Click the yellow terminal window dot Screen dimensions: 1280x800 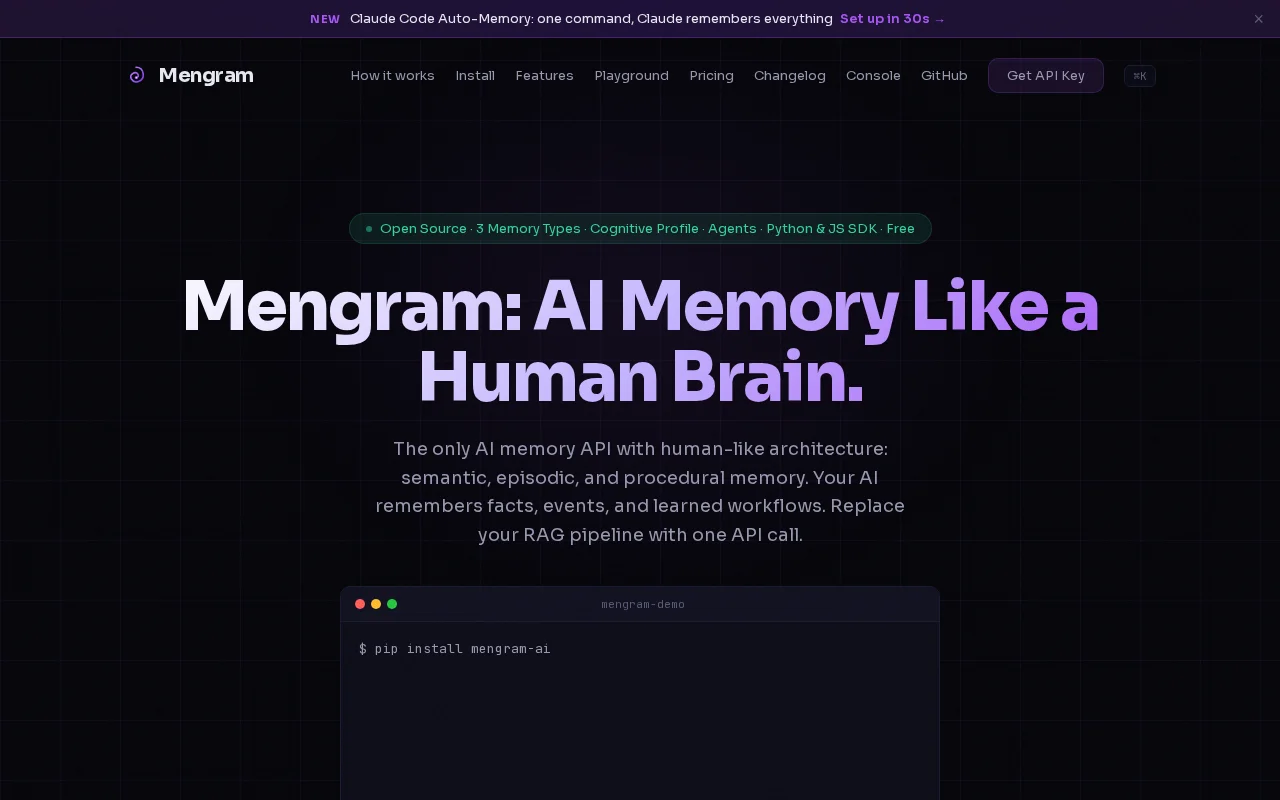coord(376,604)
